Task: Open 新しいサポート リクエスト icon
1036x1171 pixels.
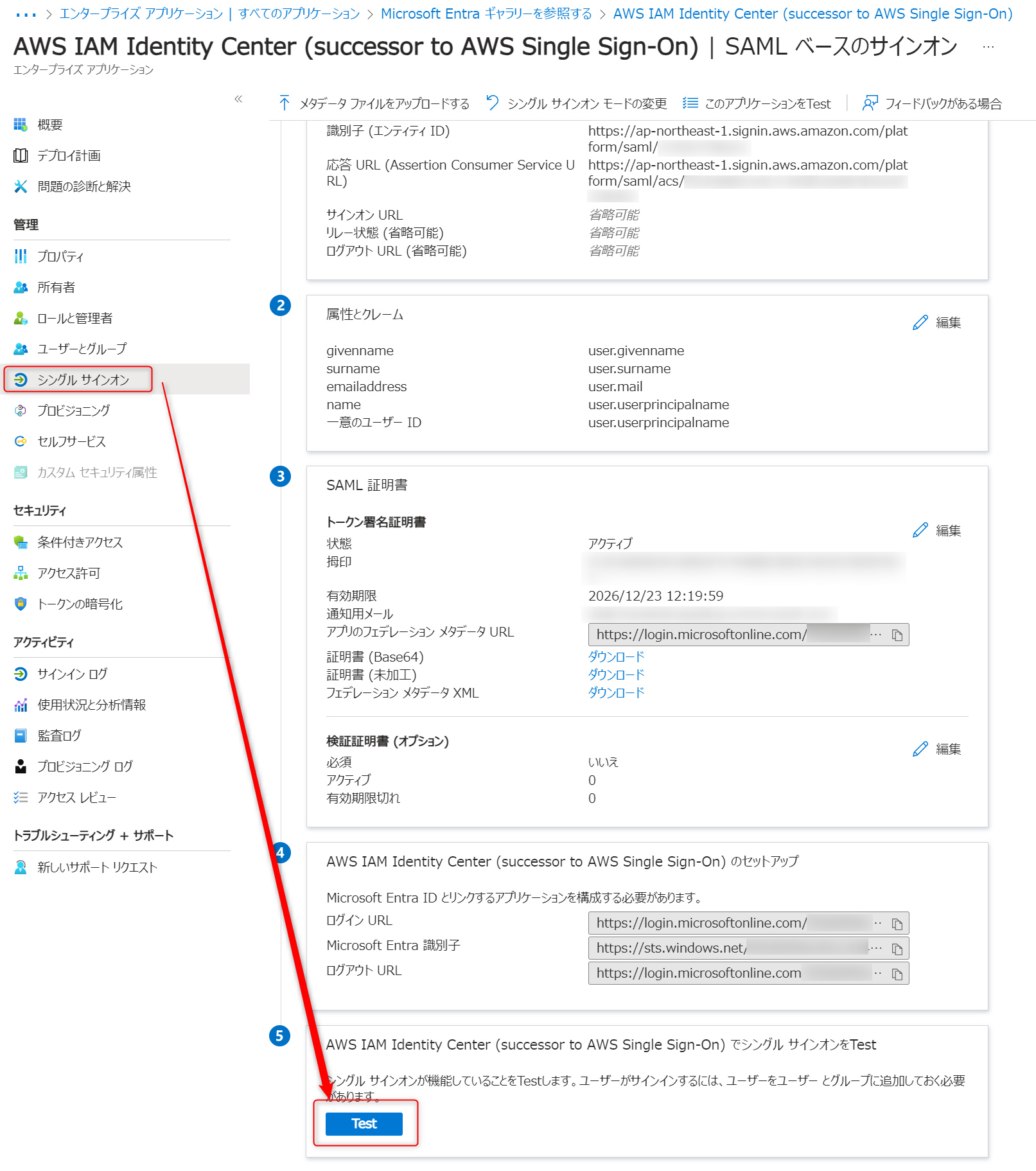Action: (x=21, y=867)
